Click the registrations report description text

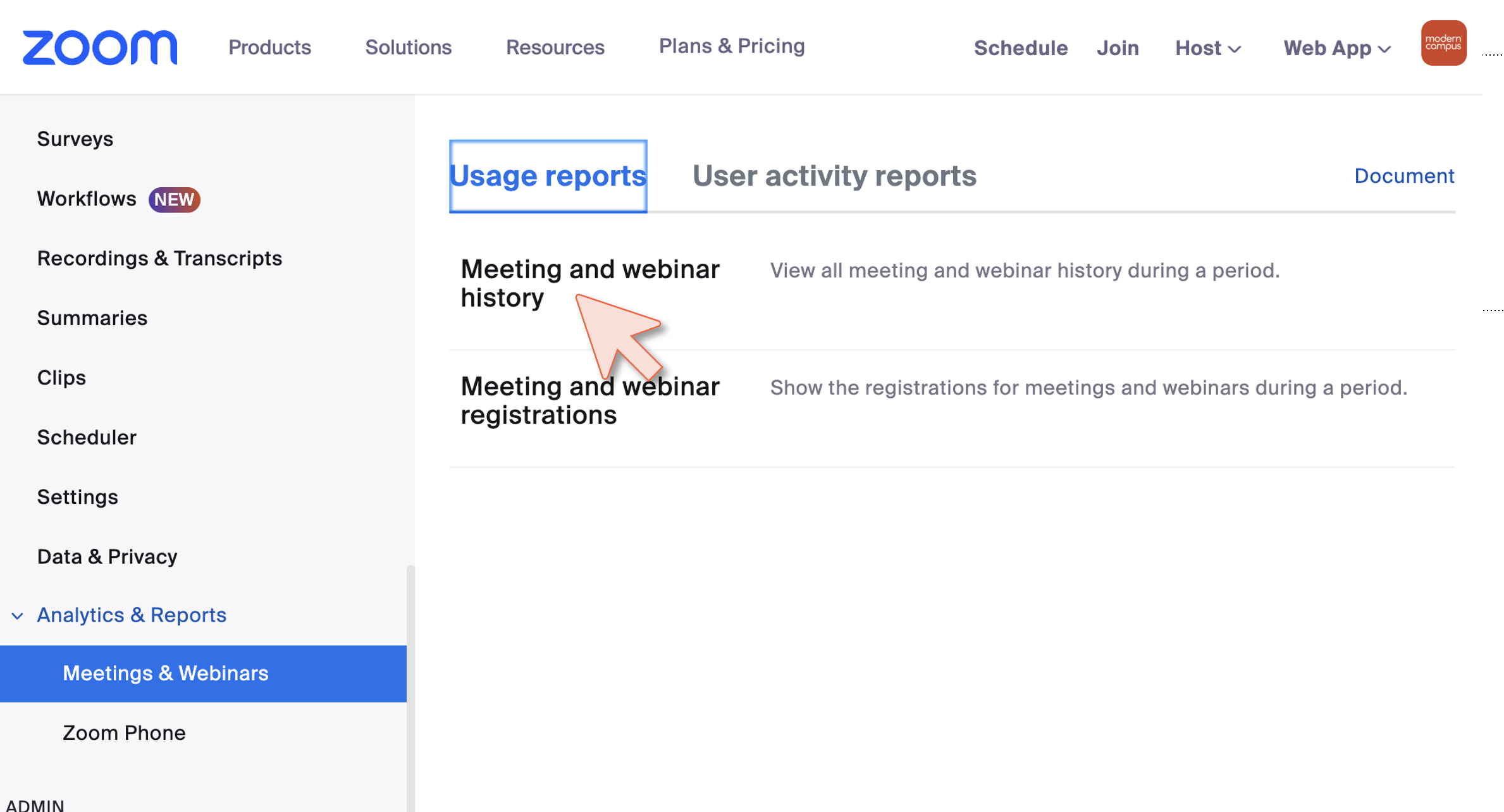coord(1088,388)
